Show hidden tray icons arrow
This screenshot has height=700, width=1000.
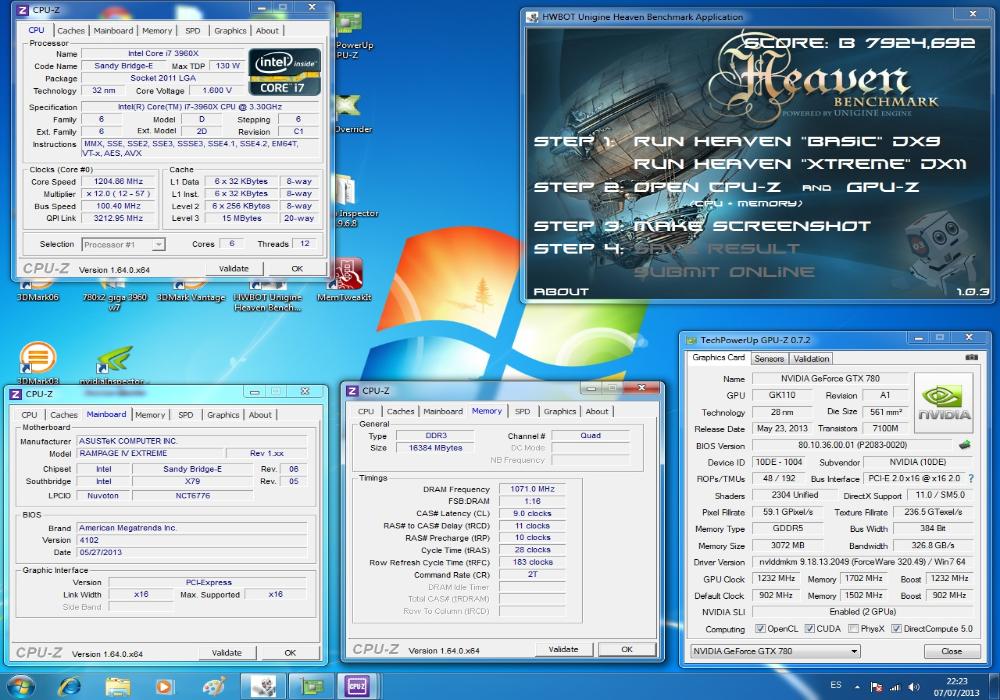coord(857,687)
